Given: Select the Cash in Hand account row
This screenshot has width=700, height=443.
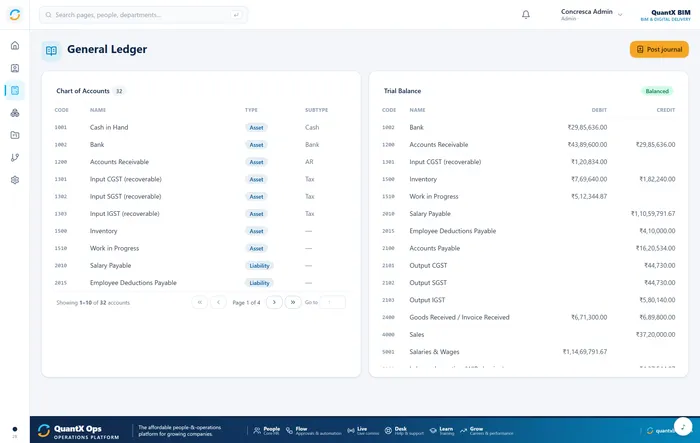Looking at the screenshot, I should tap(200, 127).
